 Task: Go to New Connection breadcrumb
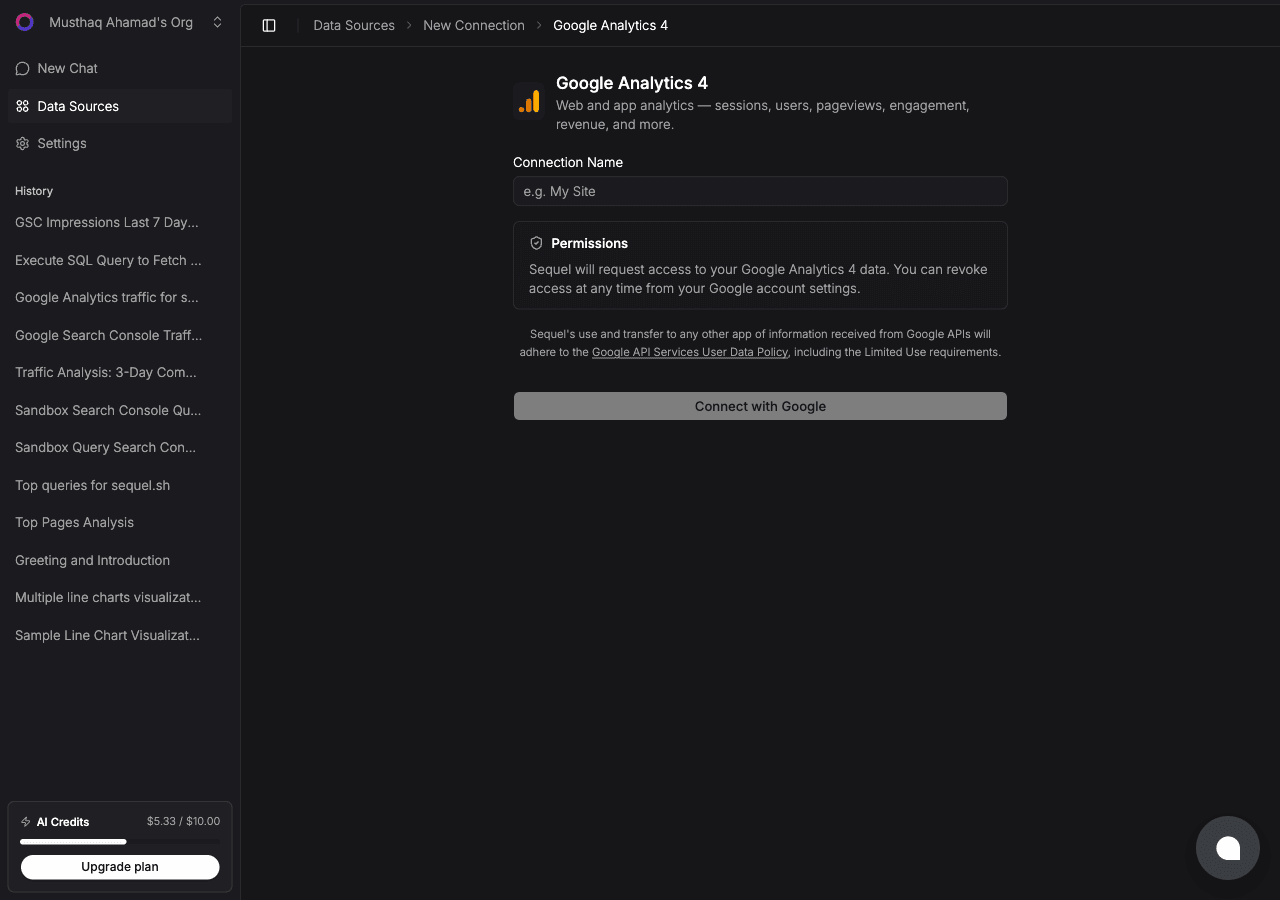coord(474,25)
